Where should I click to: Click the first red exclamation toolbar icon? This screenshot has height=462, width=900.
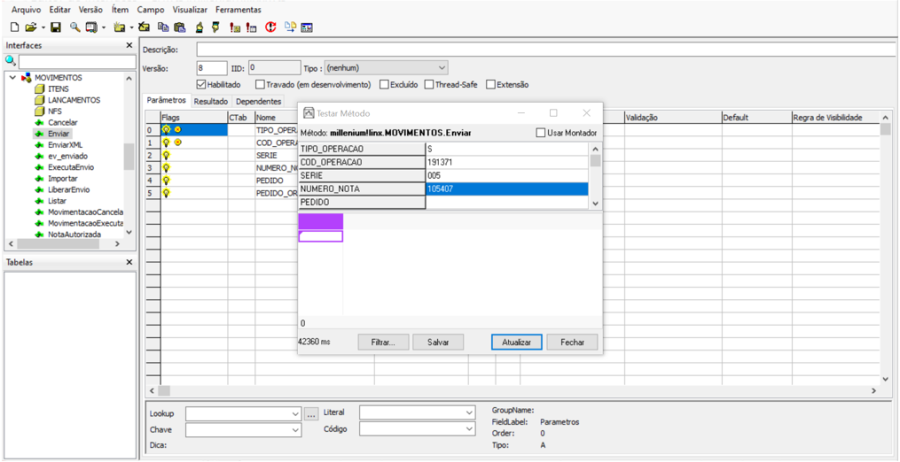point(235,27)
